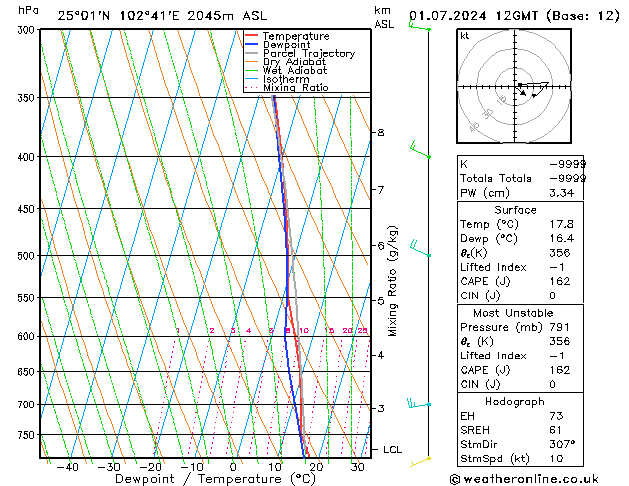Click the 5 km altitude label
Image resolution: width=629 pixels, height=486 pixels.
(x=381, y=301)
